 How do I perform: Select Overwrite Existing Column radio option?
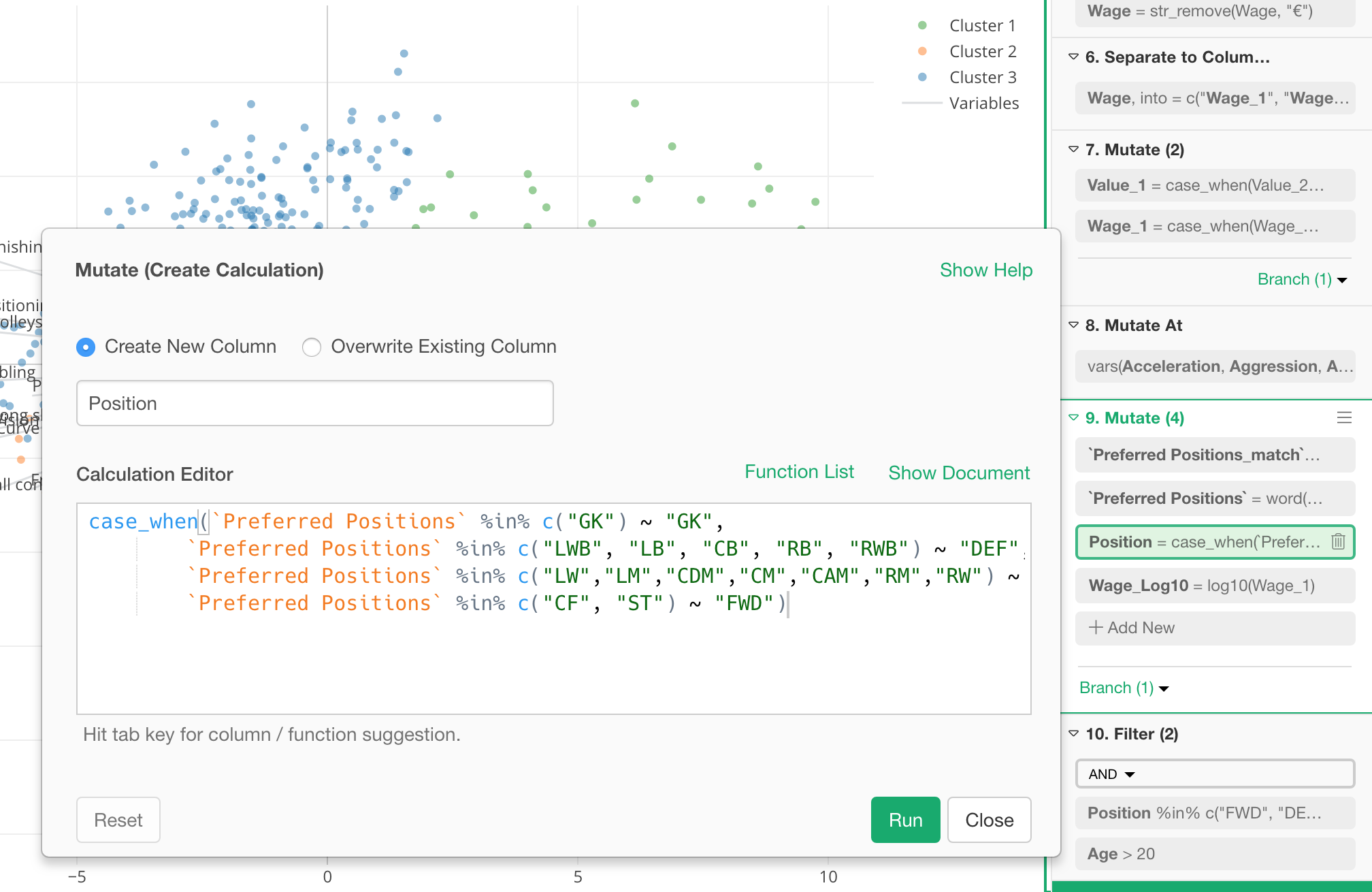[312, 347]
